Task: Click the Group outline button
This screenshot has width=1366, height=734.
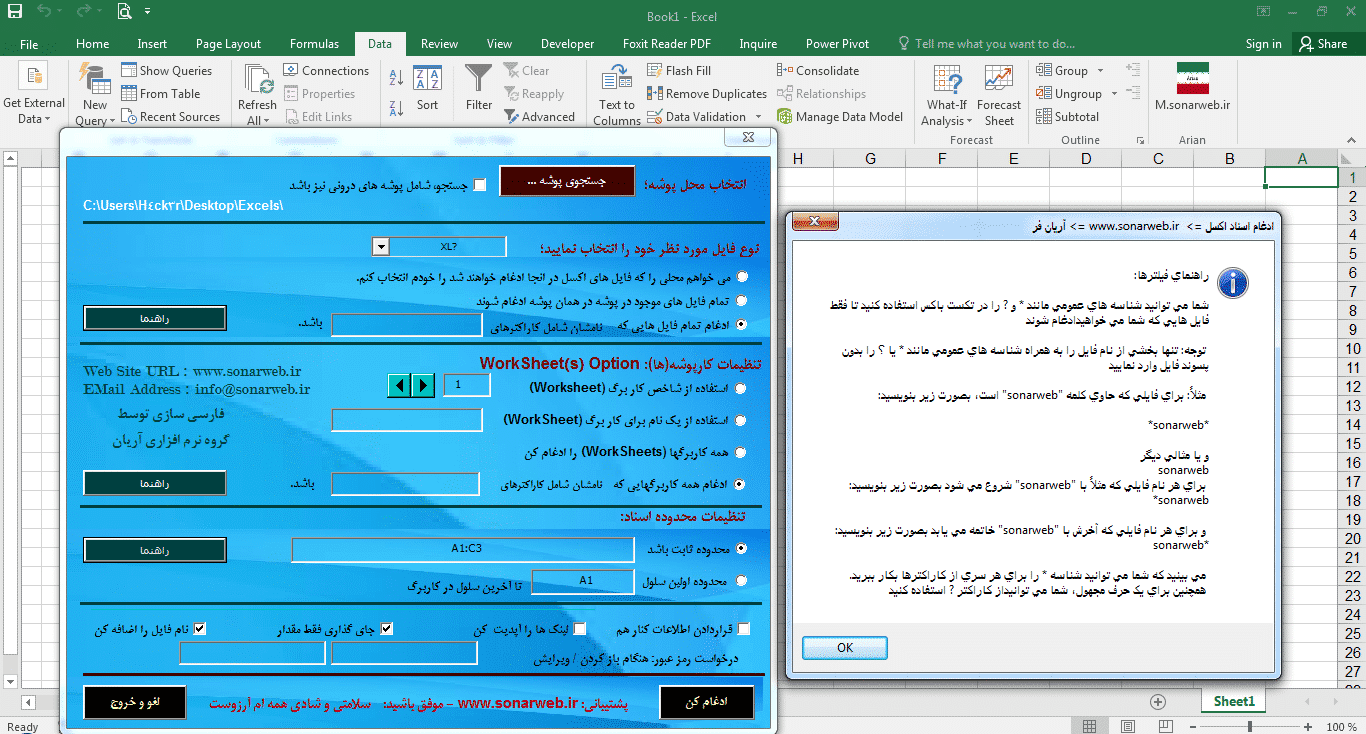Action: tap(1062, 70)
